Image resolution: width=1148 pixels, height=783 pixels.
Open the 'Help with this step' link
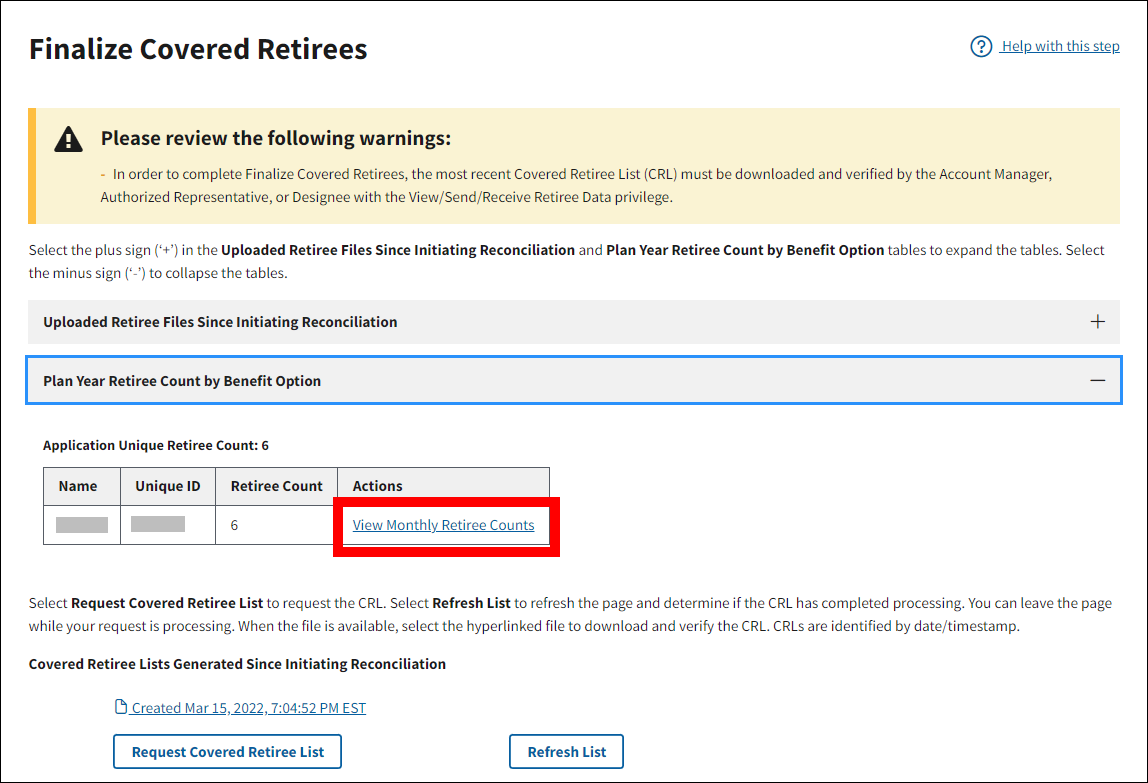[x=1060, y=47]
